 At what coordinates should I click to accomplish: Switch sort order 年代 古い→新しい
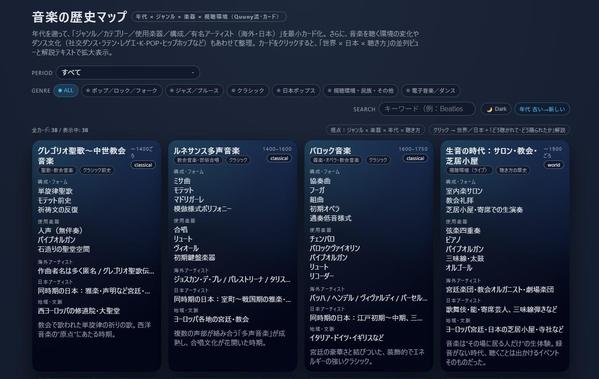[x=542, y=109]
